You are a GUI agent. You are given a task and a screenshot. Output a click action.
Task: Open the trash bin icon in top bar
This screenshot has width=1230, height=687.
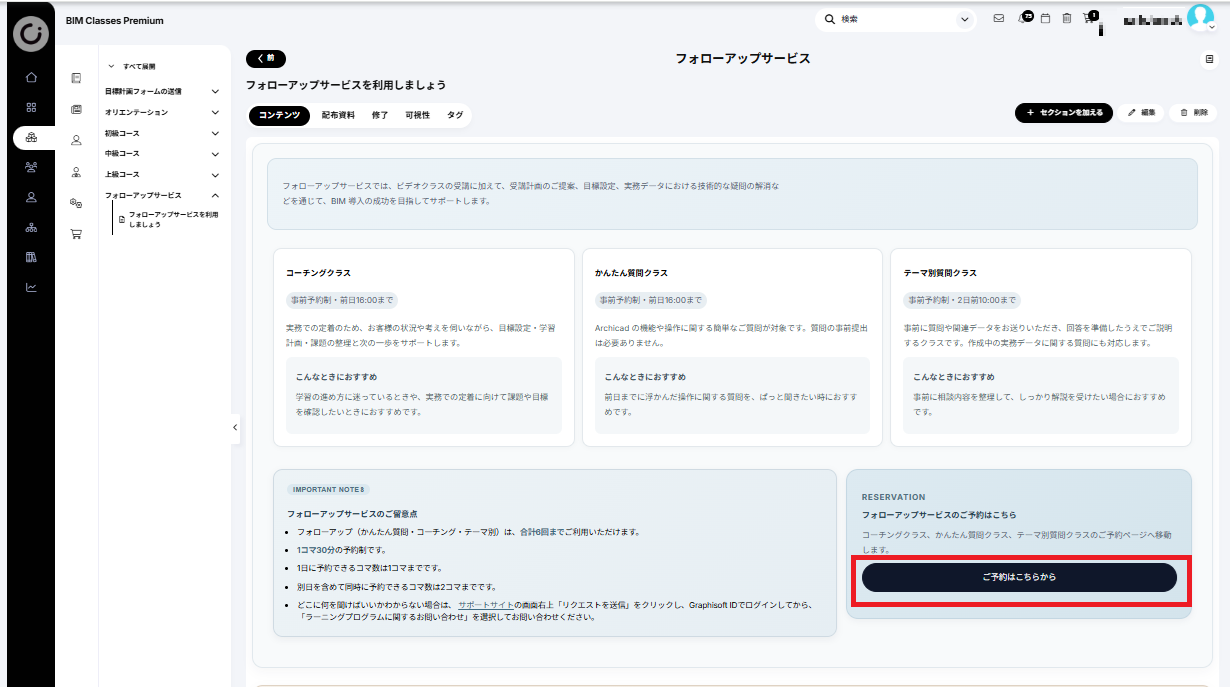[x=1067, y=18]
